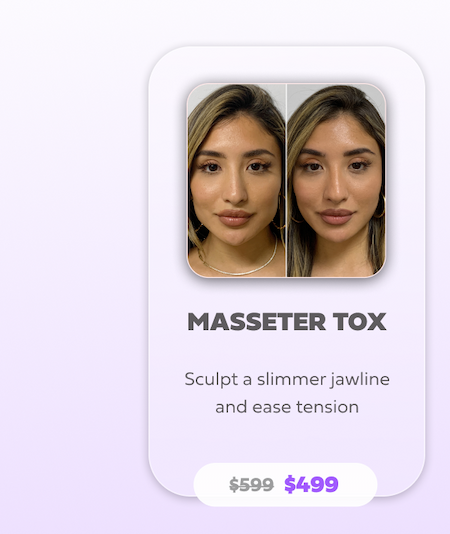Click the hoop earring in the right photo

380,206
